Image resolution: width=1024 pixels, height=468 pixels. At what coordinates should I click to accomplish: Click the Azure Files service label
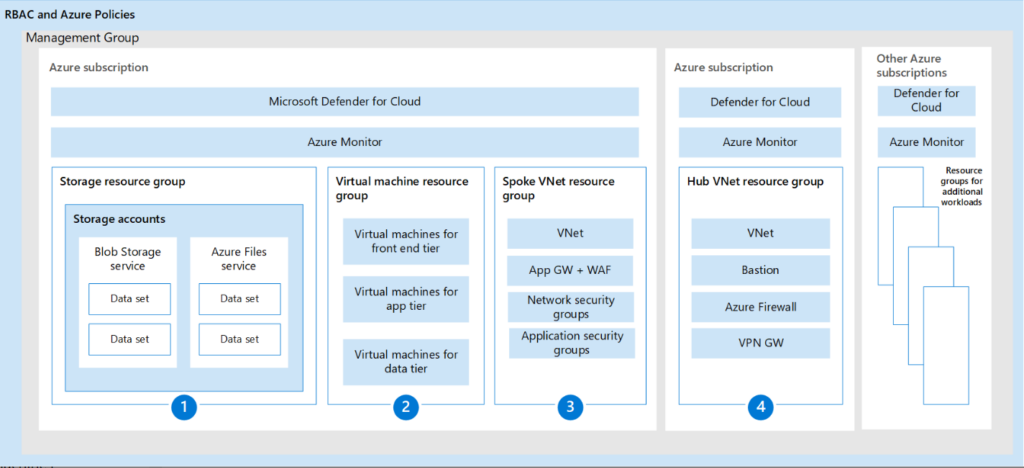(x=239, y=259)
